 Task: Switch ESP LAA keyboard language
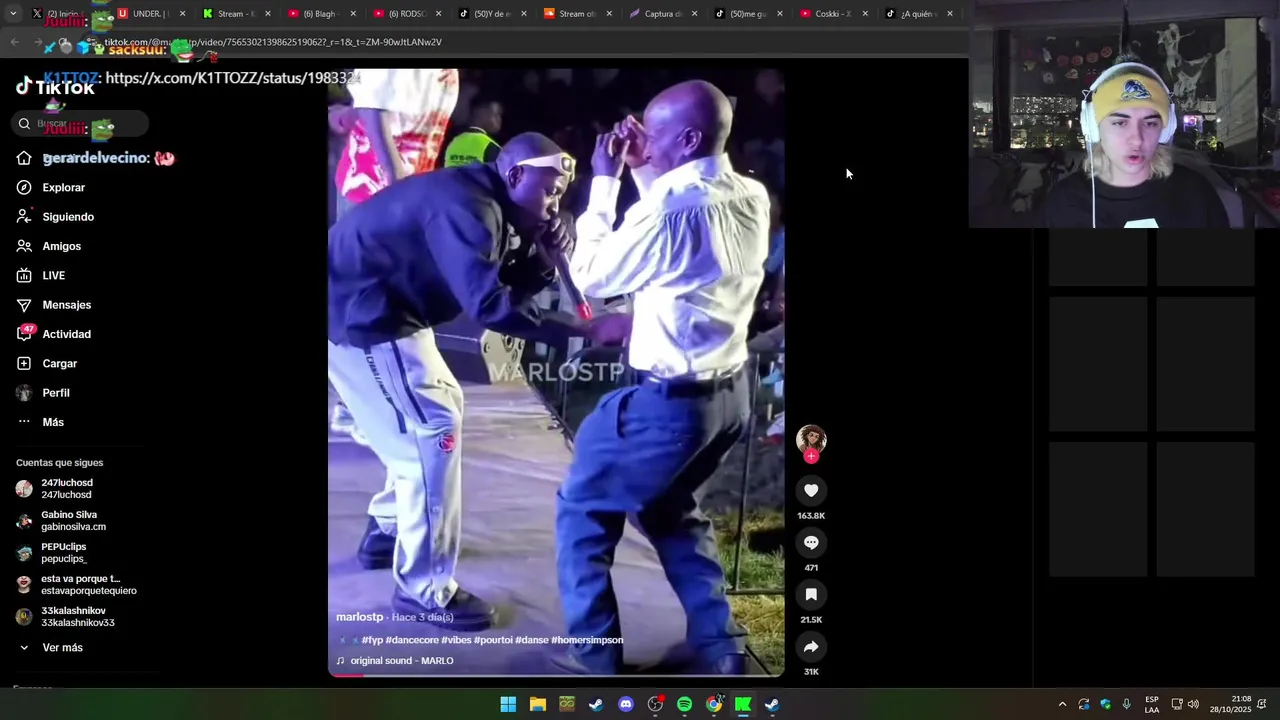point(1152,704)
